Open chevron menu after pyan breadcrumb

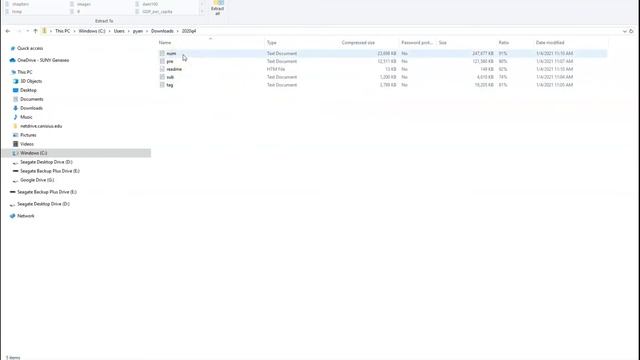pos(147,31)
